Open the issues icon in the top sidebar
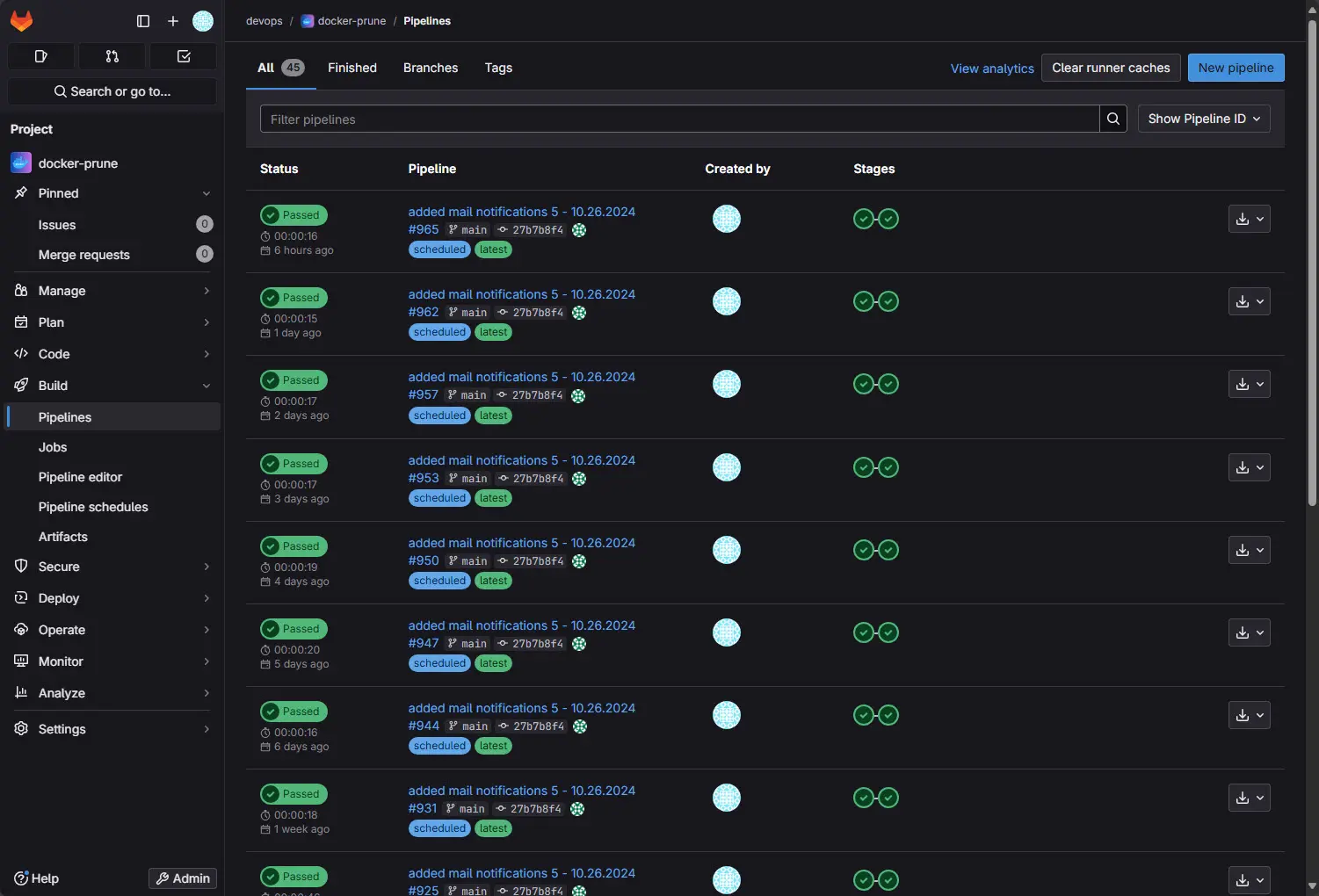 pyautogui.click(x=40, y=56)
